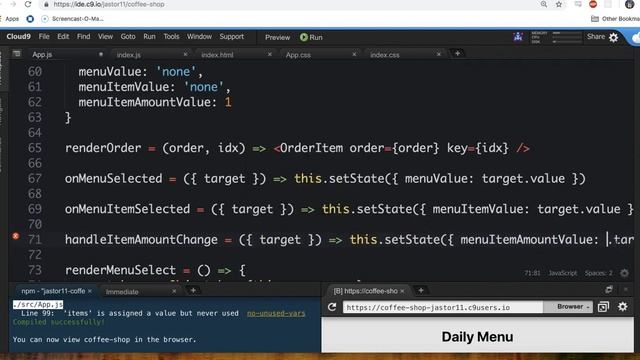Open Screencast-O-Matic bookmark
Screen dimensions: 640x360
[73, 19]
